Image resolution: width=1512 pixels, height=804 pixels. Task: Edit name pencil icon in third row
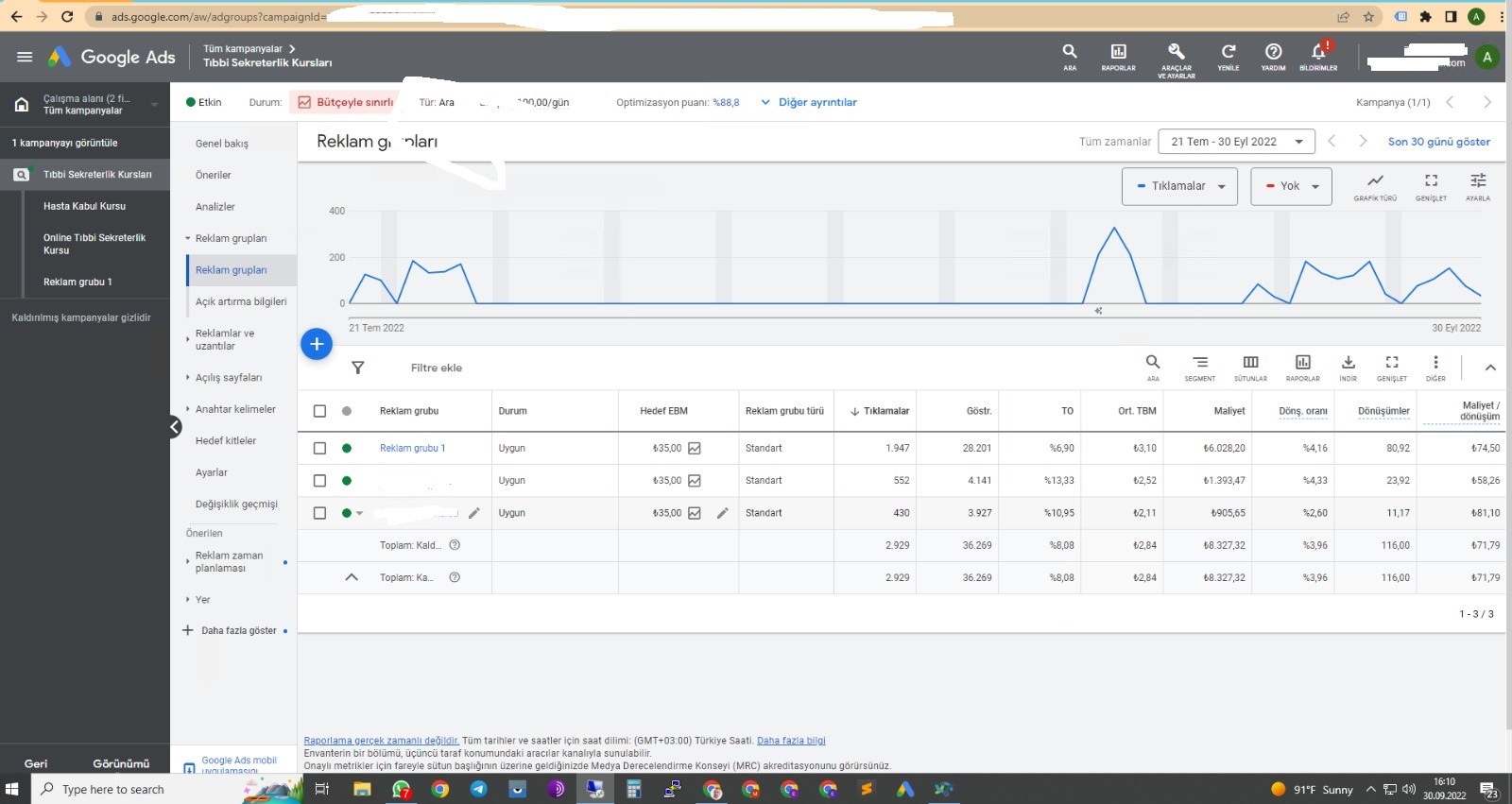(474, 513)
